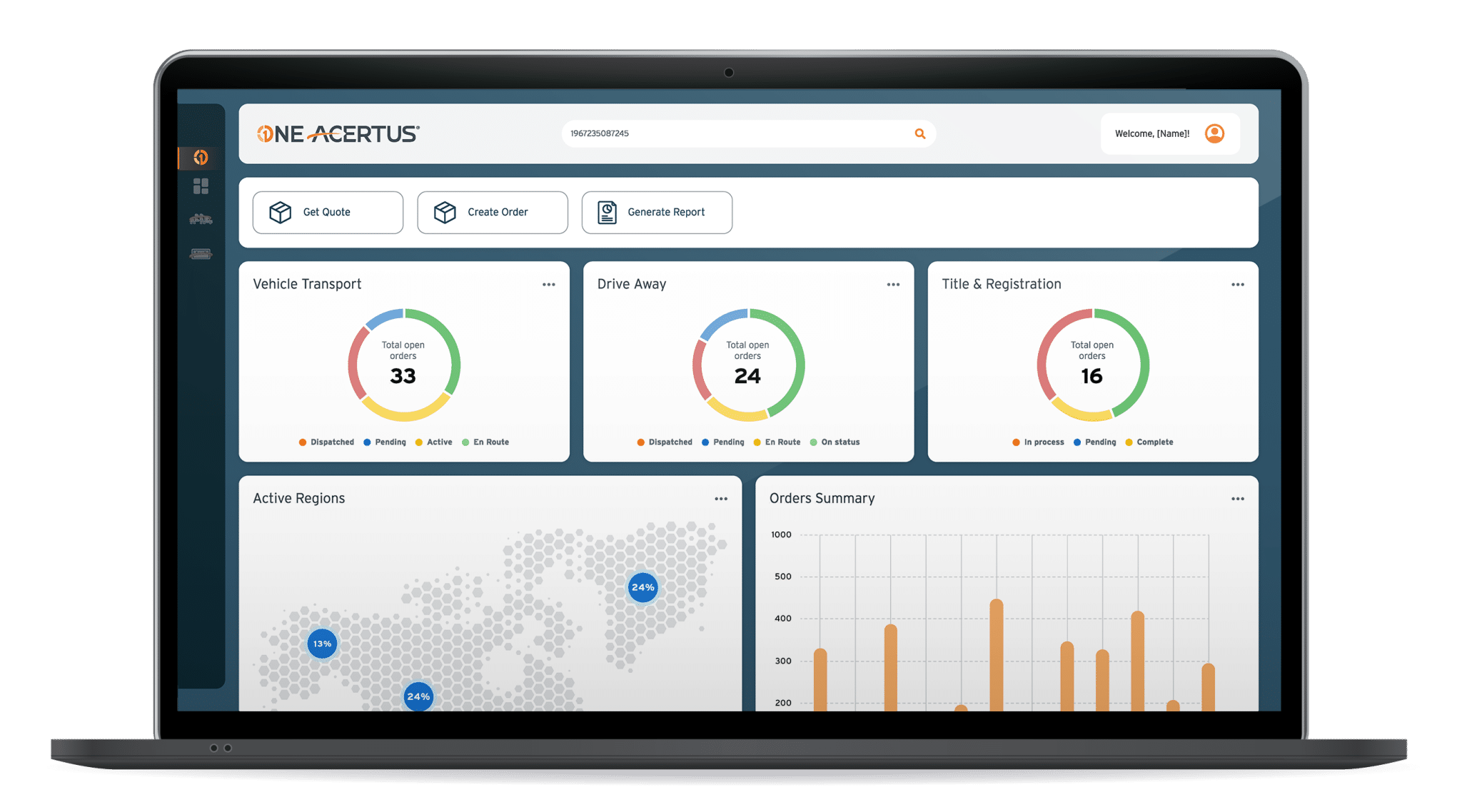
Task: Open Drive Away card three-dot menu
Action: tap(893, 285)
